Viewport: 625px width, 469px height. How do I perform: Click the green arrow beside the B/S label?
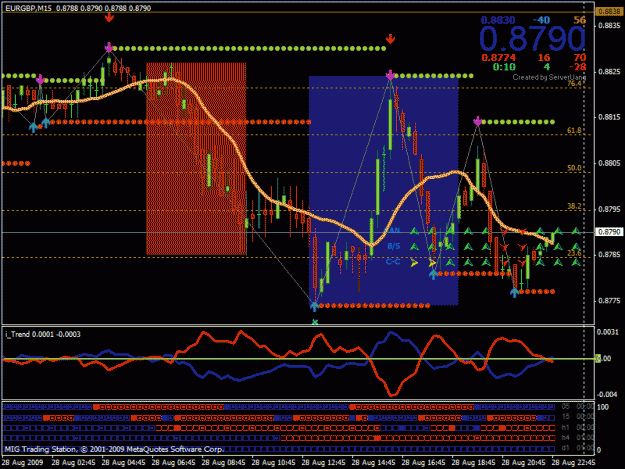tap(415, 247)
